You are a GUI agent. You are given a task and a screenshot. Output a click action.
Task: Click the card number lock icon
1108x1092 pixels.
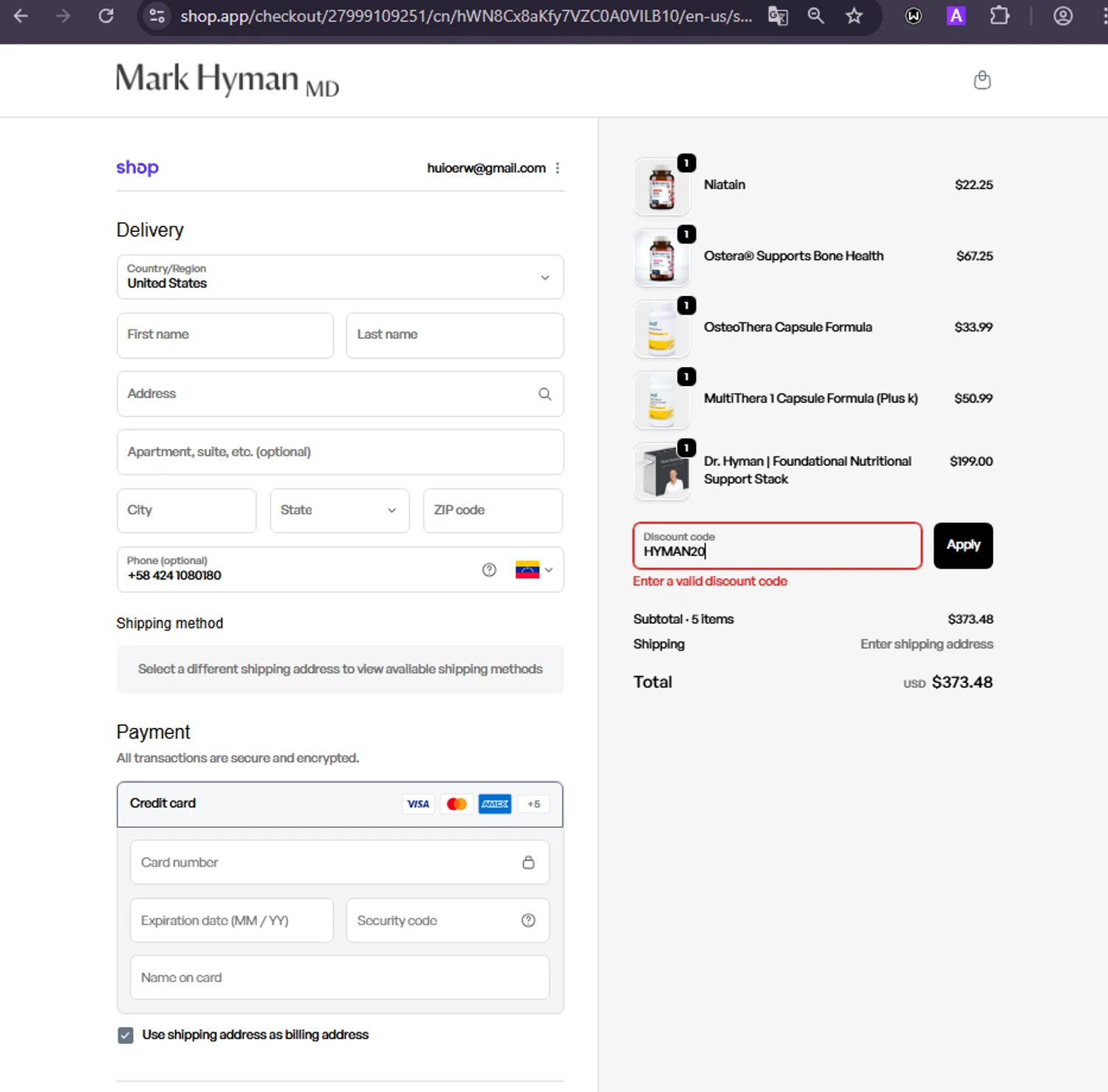528,862
